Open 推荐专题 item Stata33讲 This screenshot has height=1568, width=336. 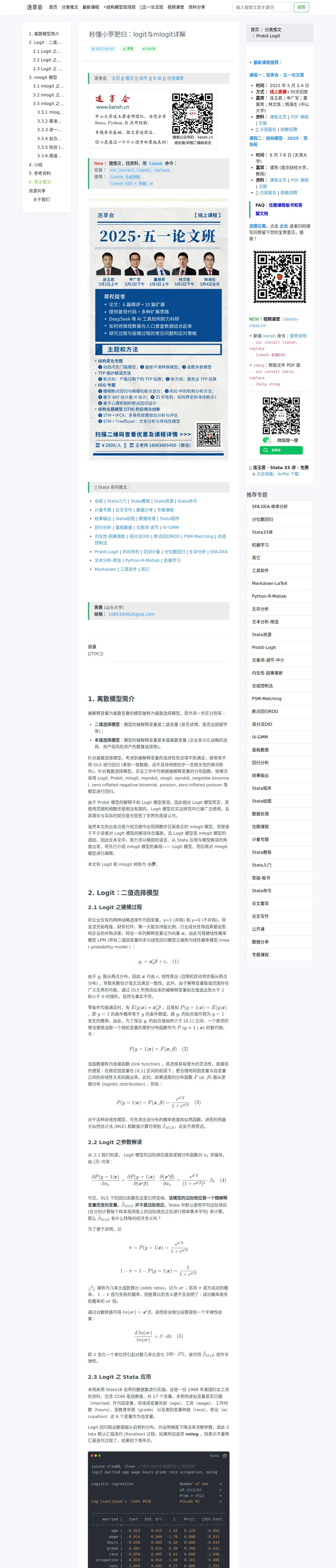click(280, 532)
